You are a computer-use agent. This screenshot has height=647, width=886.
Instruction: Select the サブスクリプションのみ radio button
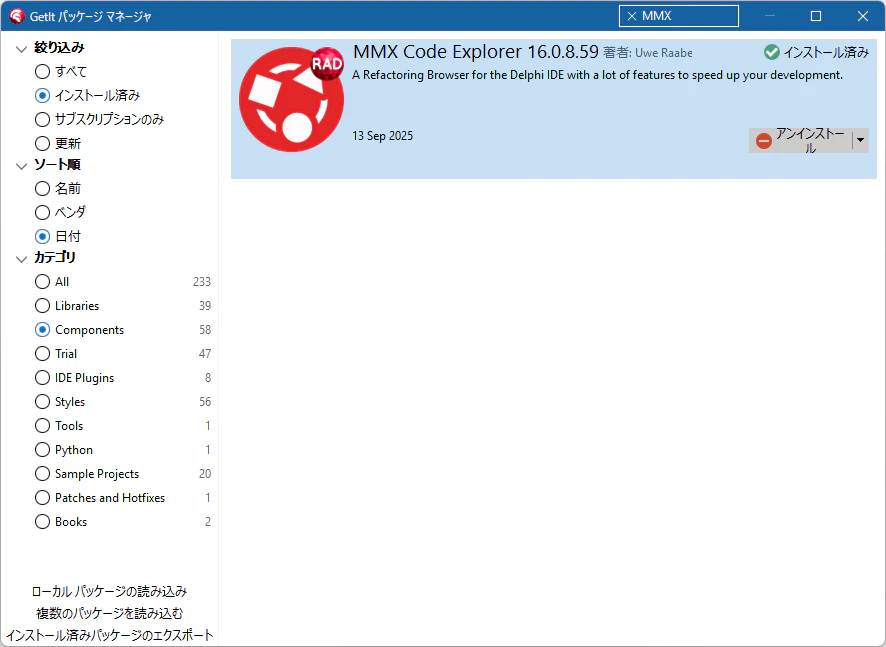tap(42, 119)
